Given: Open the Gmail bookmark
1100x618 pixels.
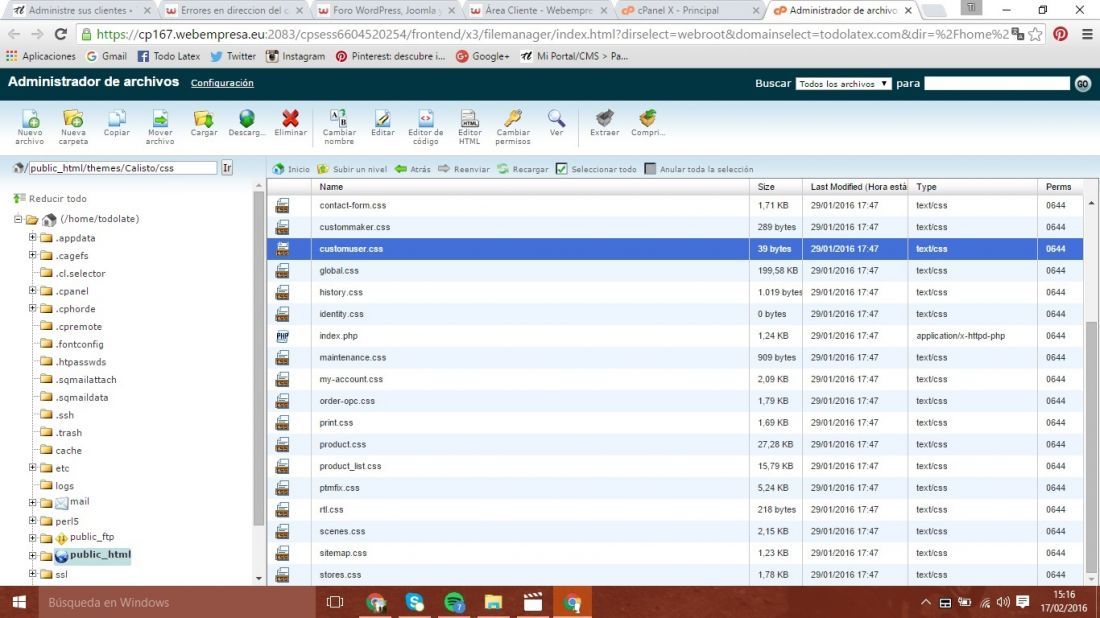Looking at the screenshot, I should click(107, 56).
